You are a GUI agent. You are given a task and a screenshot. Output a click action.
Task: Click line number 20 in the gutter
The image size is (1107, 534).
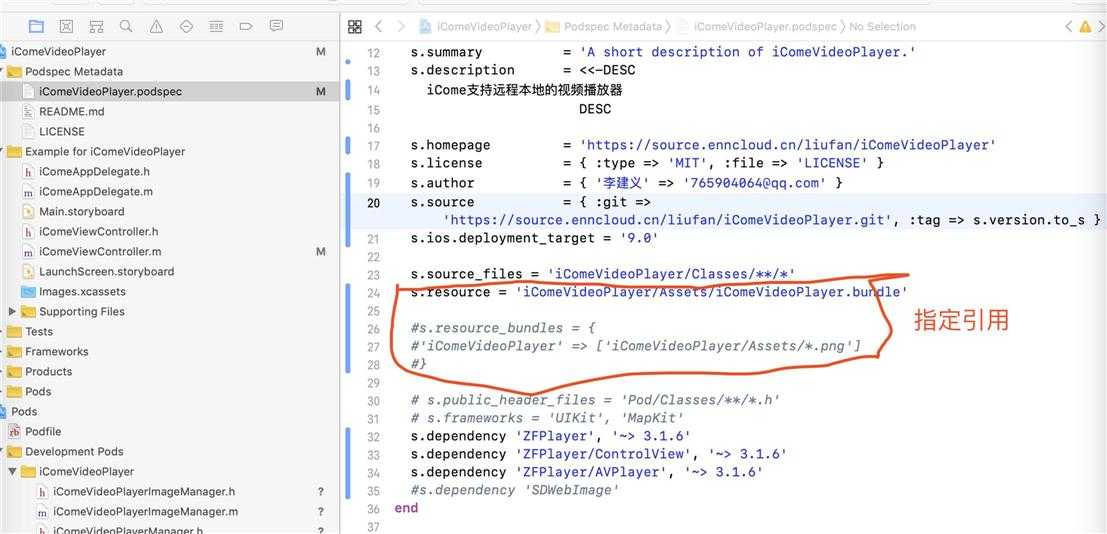(373, 203)
